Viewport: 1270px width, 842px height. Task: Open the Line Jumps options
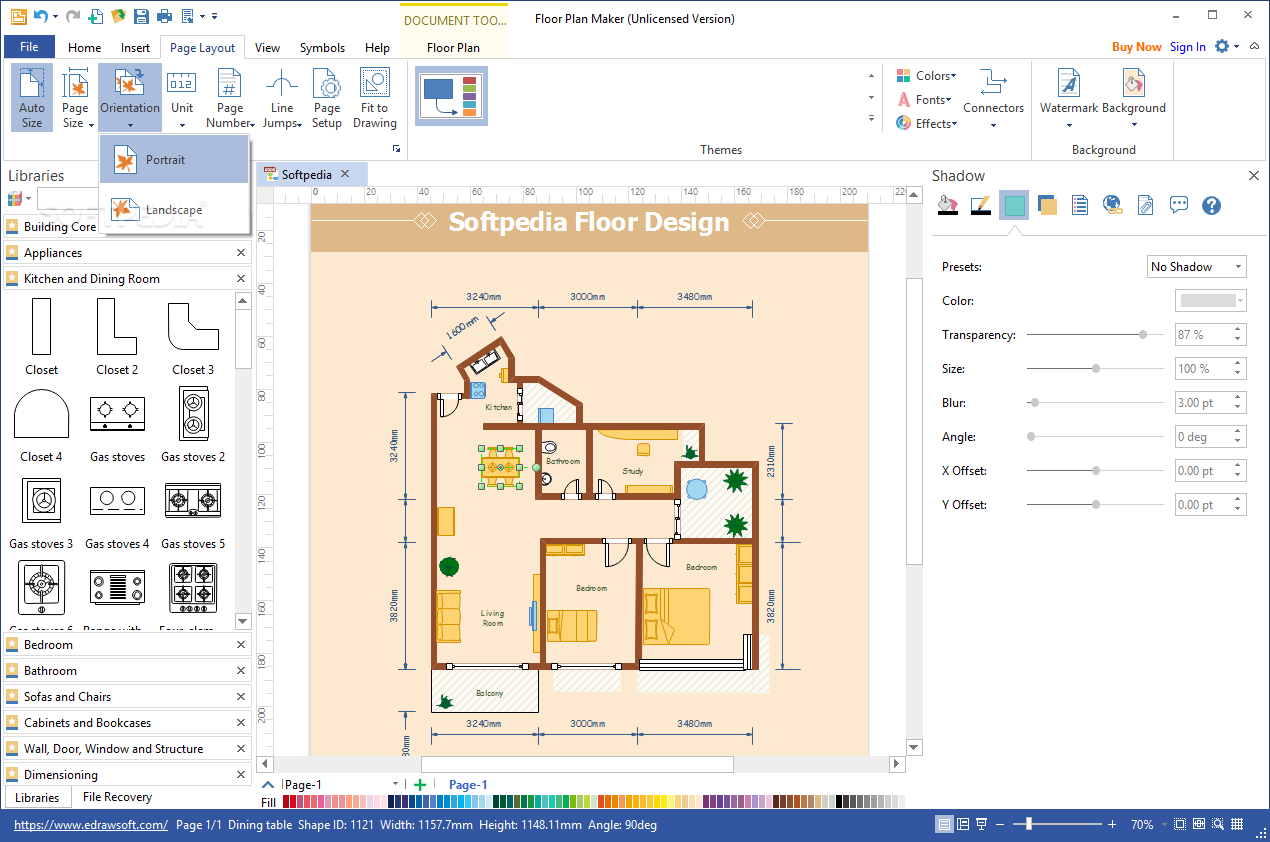click(x=282, y=98)
